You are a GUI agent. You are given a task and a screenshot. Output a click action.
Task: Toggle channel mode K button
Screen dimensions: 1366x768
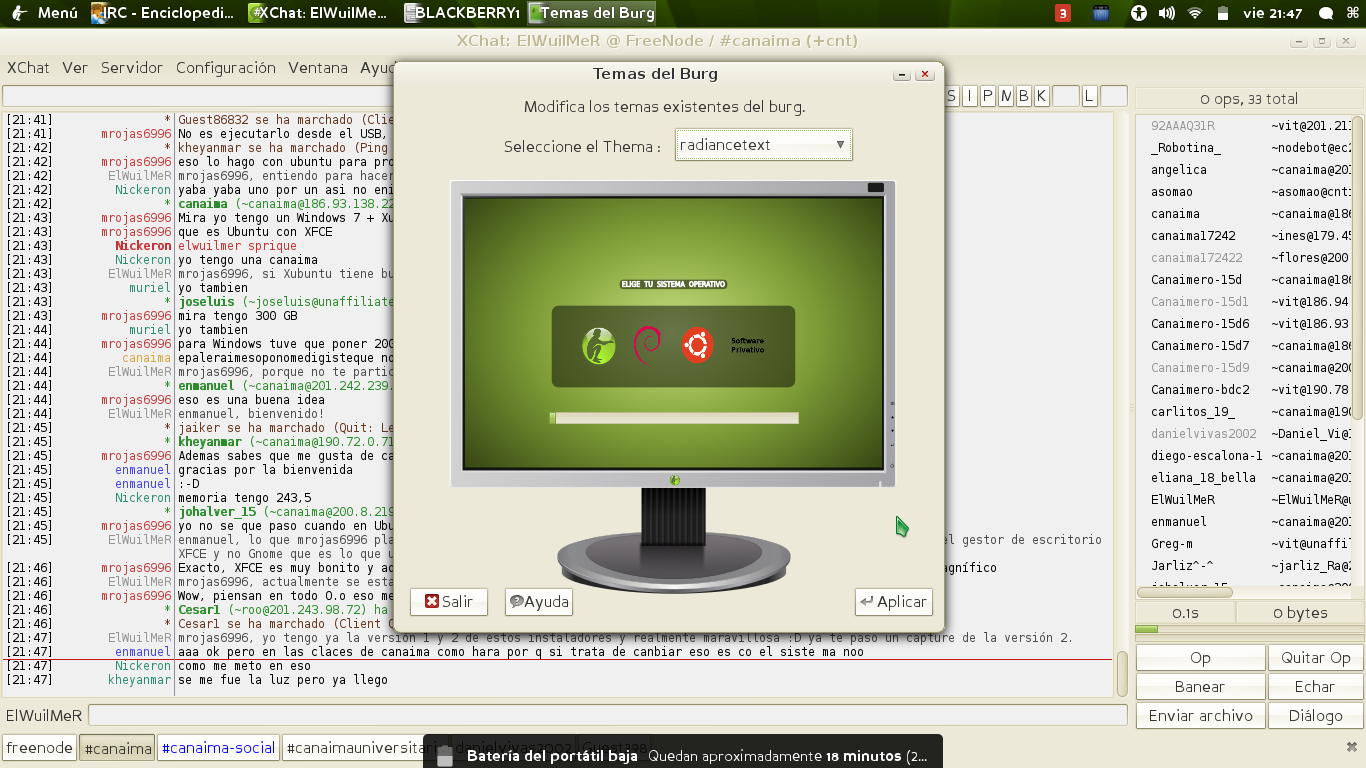(x=1041, y=96)
